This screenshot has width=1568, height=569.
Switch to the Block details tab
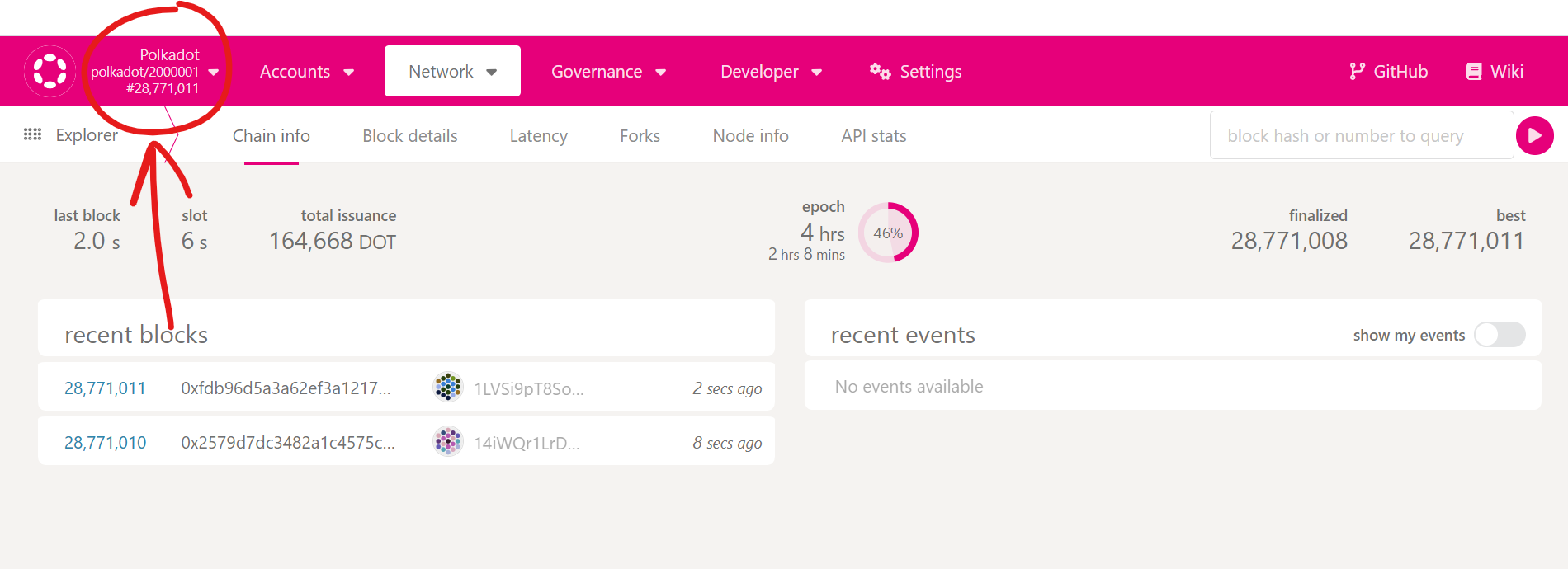click(x=409, y=136)
